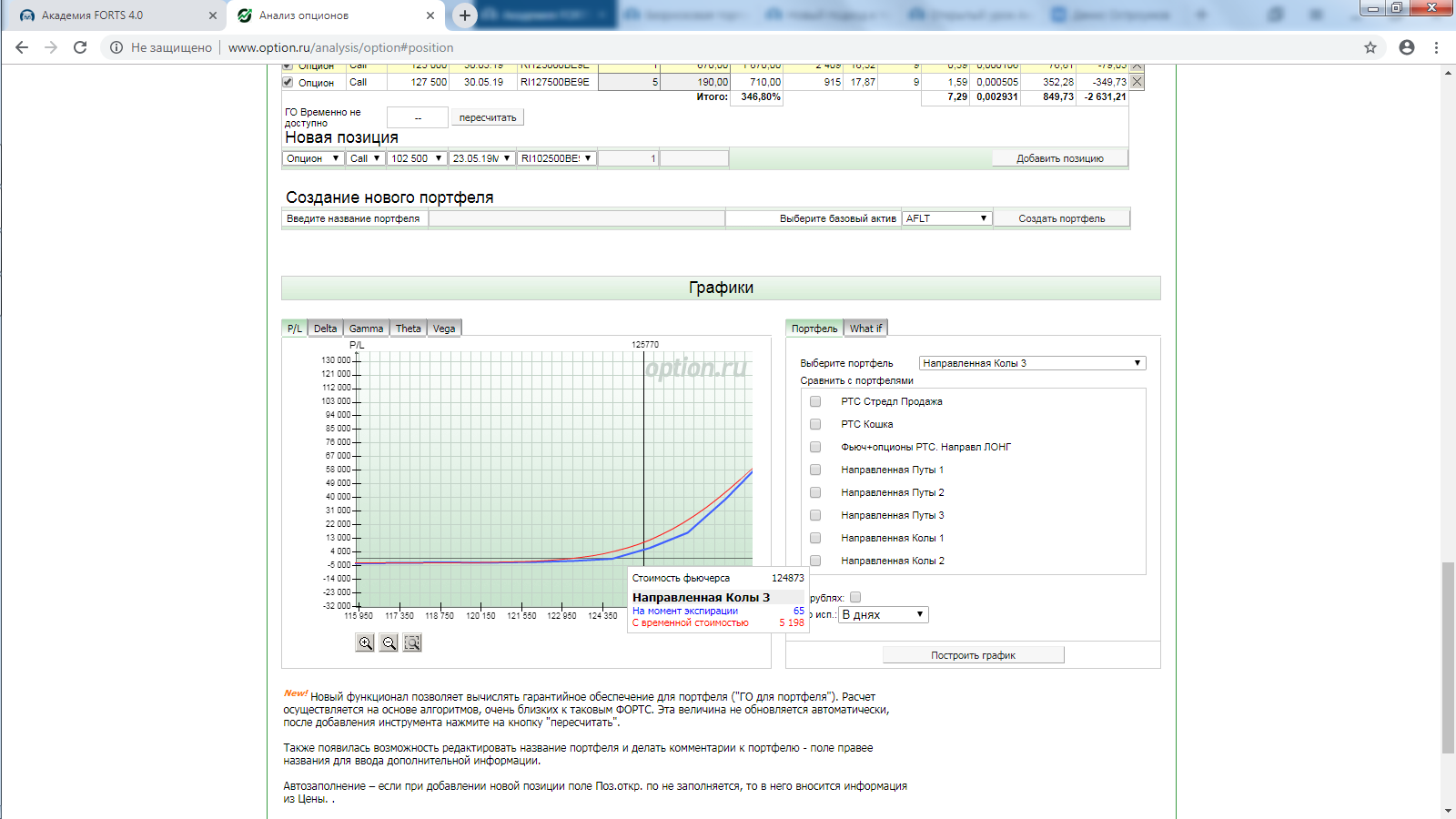Click the Построить график button
The width and height of the screenshot is (1456, 819).
(x=973, y=655)
